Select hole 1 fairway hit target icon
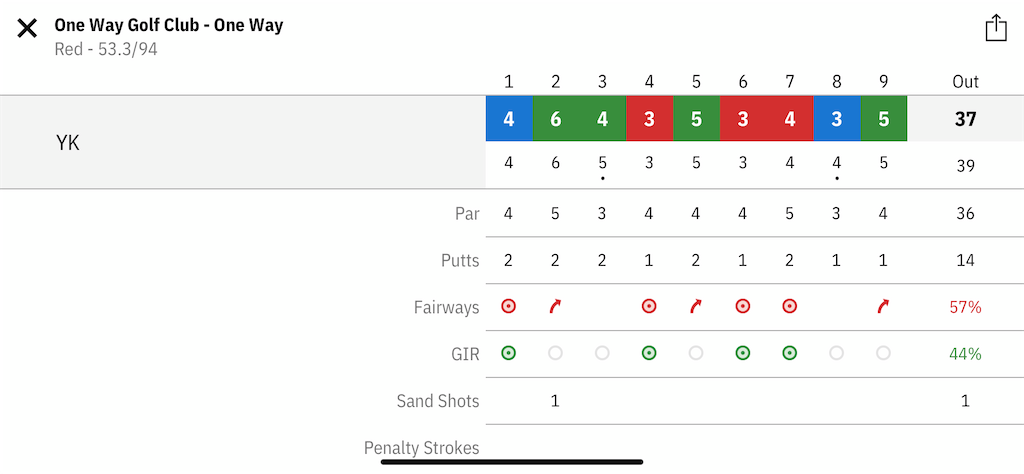The height and width of the screenshot is (474, 1024). click(509, 306)
